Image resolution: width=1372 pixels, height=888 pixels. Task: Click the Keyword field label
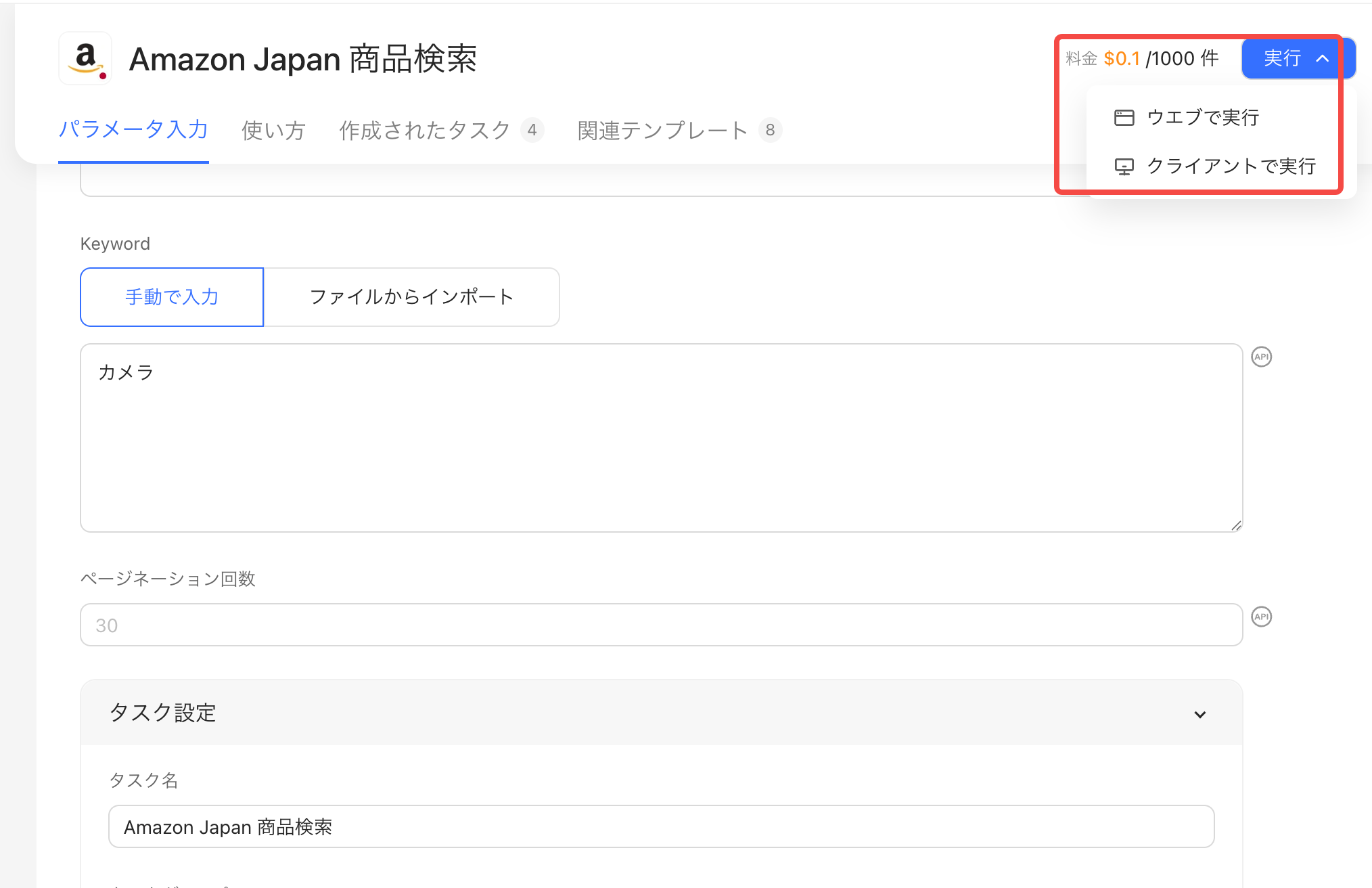(115, 244)
